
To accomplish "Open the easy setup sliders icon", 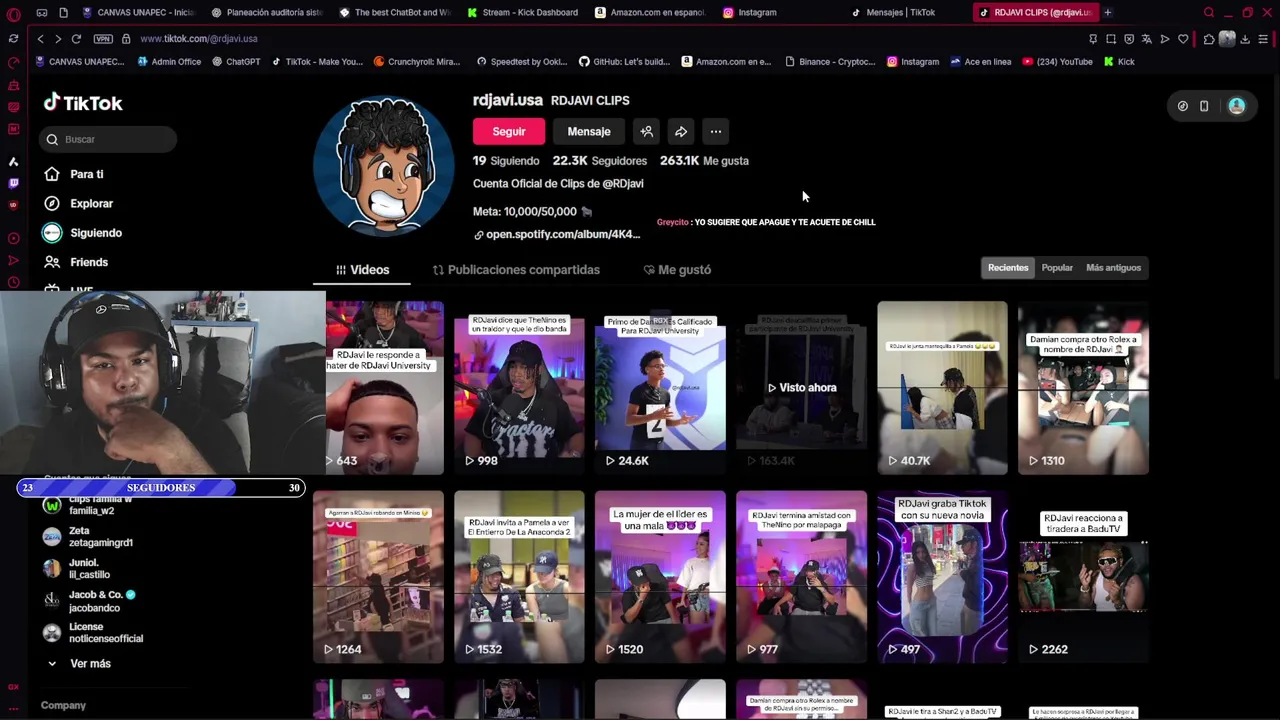I will (x=1263, y=39).
